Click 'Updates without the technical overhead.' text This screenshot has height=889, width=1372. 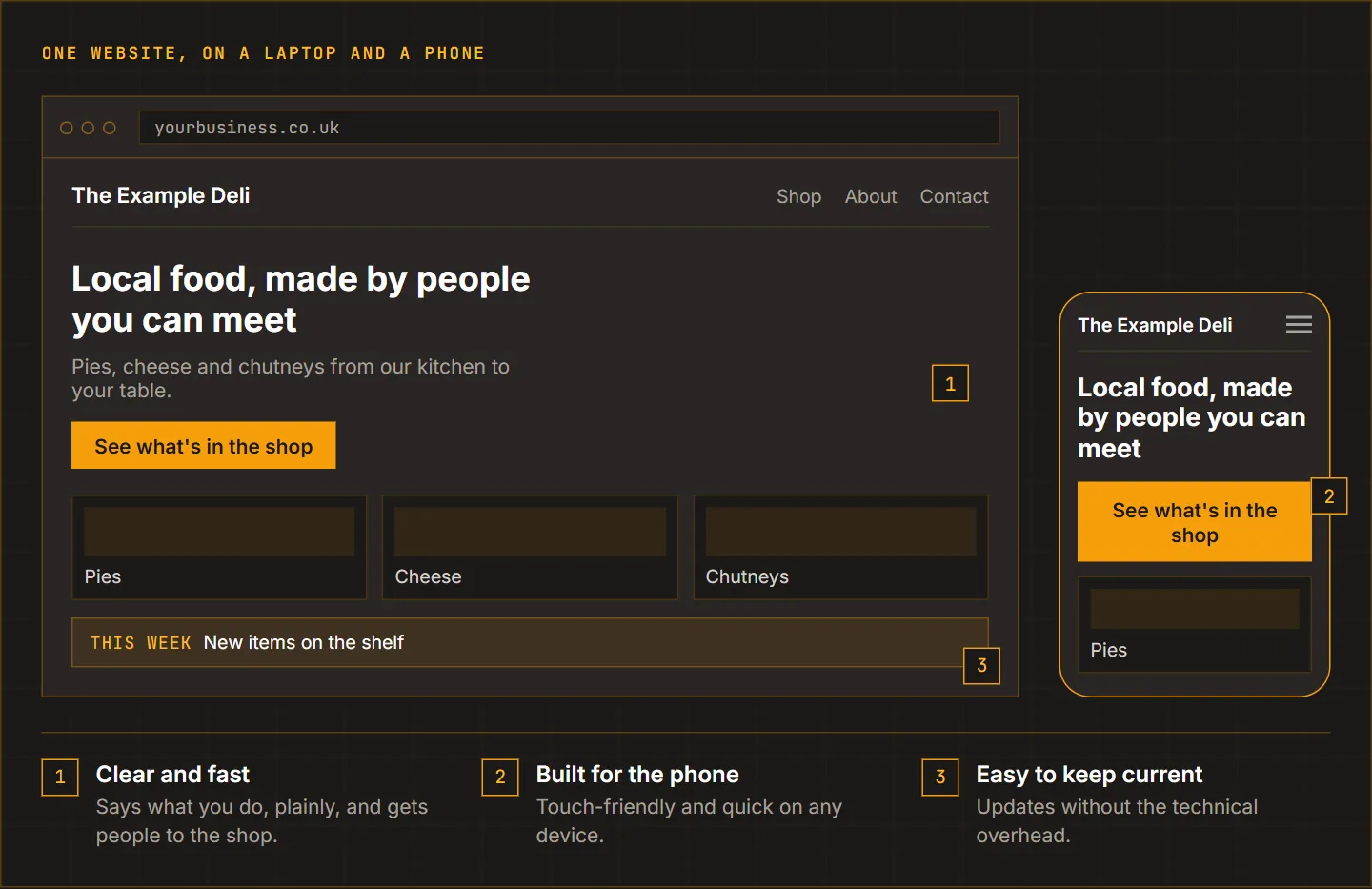point(1117,821)
